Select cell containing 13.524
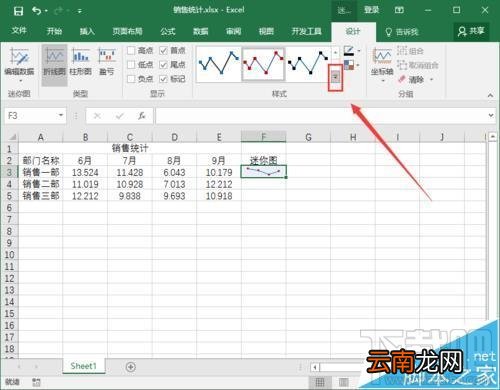Viewport: 500px width, 390px height. click(85, 172)
